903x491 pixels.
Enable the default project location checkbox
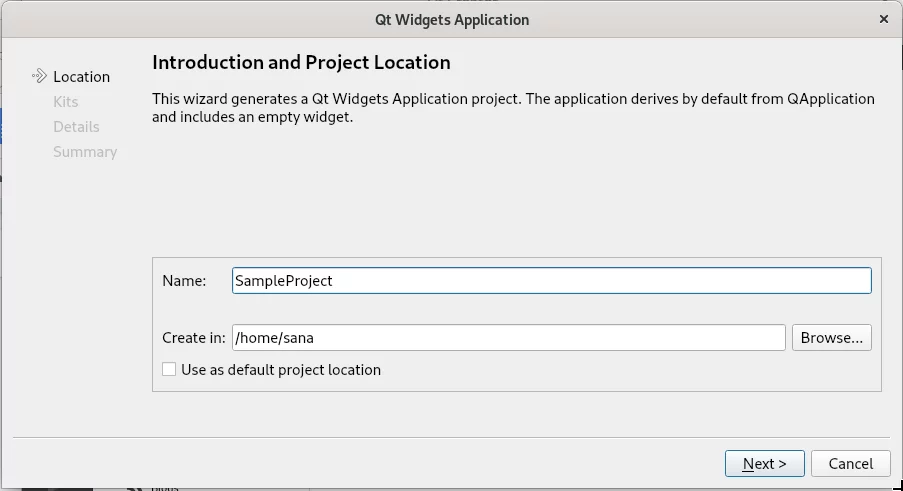(169, 370)
